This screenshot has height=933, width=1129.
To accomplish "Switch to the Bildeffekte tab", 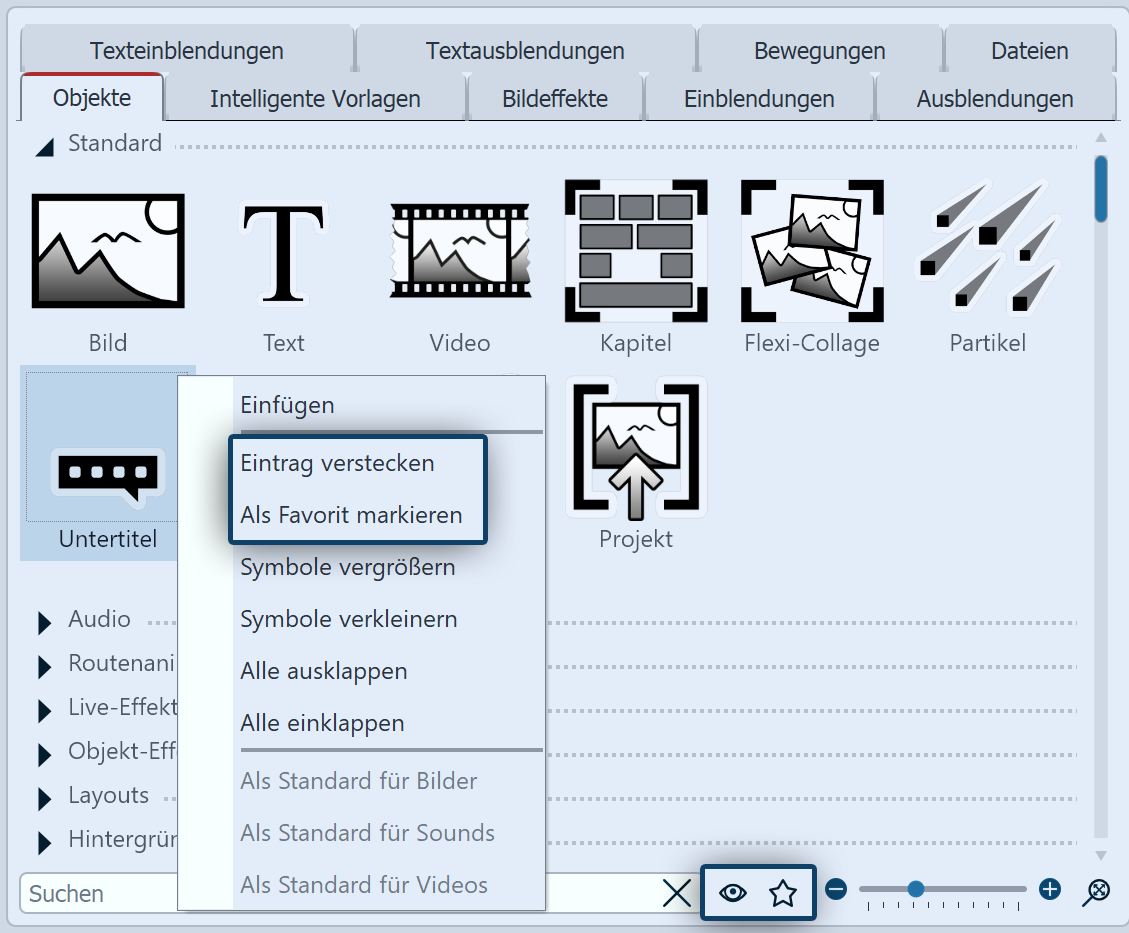I will click(x=555, y=98).
